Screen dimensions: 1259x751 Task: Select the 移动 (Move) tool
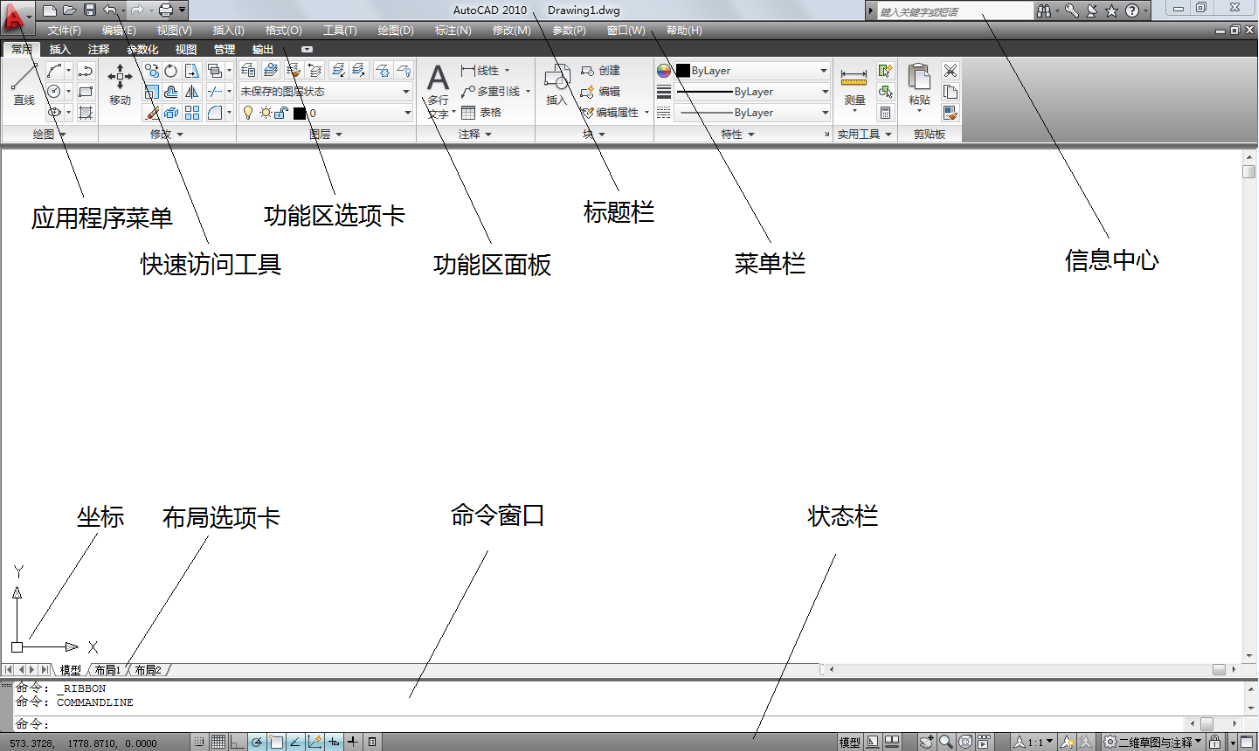pos(120,86)
